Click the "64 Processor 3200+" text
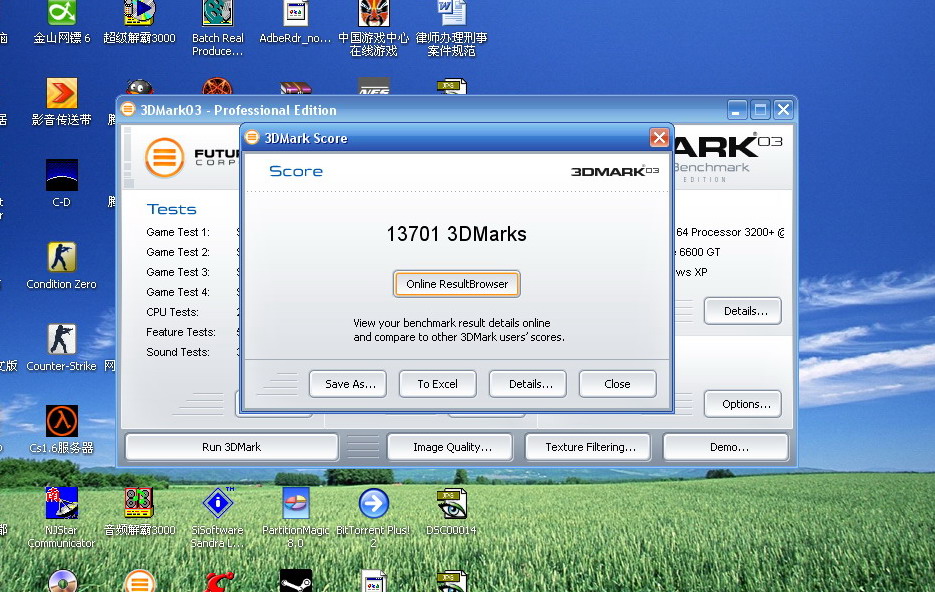 click(725, 233)
